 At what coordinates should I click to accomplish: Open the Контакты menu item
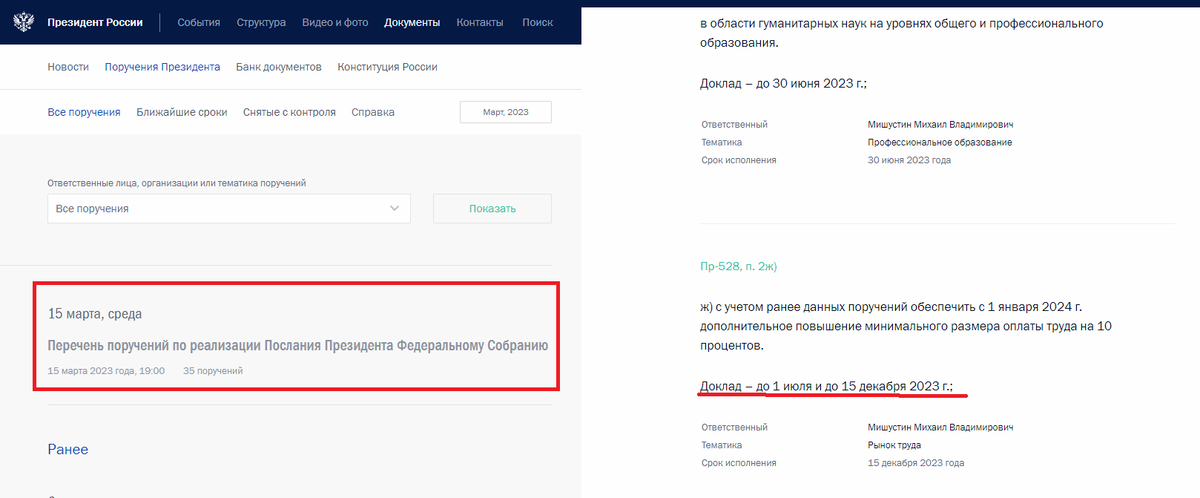pos(480,22)
